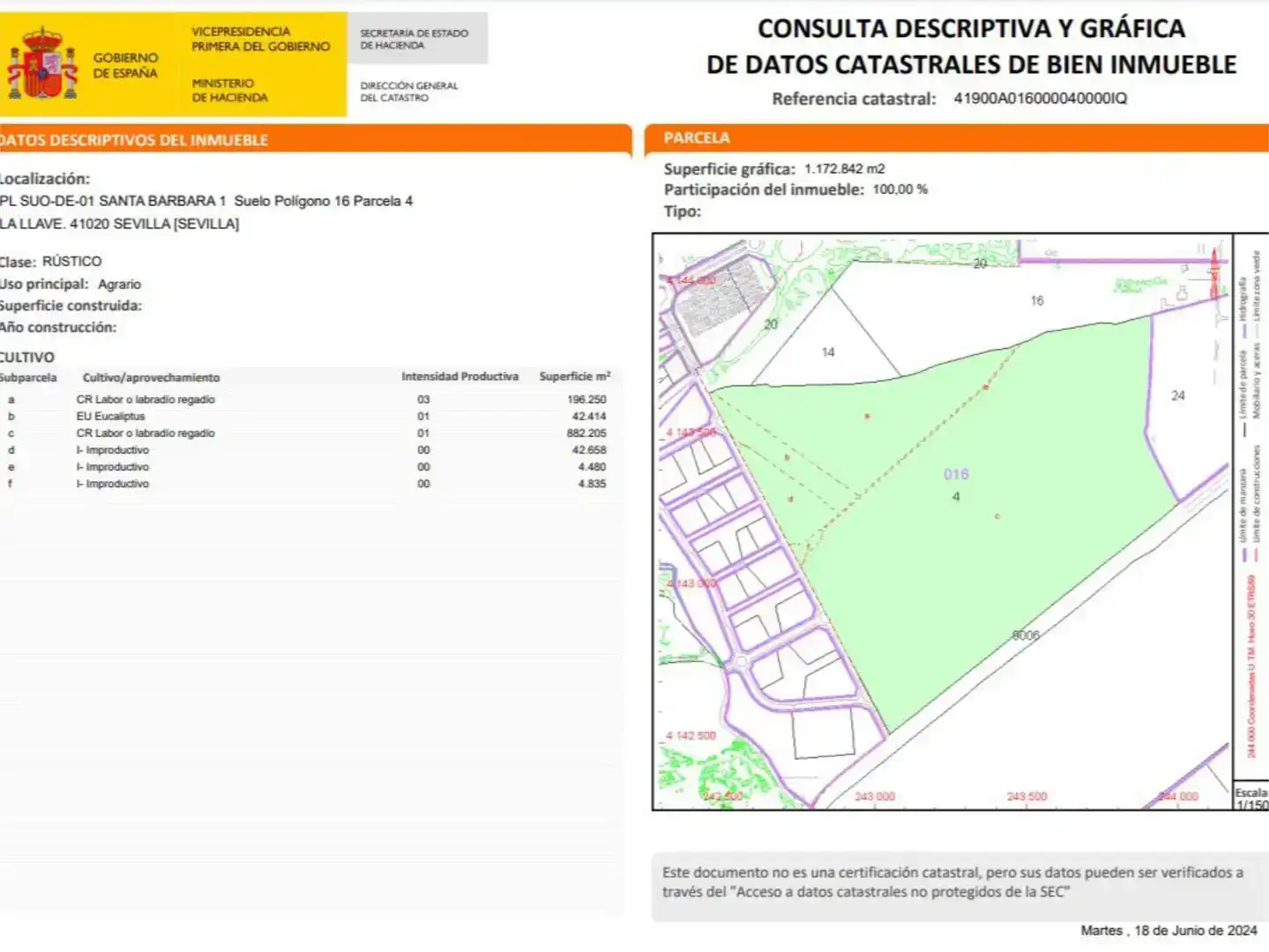The height and width of the screenshot is (952, 1269).
Task: Click the surface value '4.835'
Action: point(592,483)
